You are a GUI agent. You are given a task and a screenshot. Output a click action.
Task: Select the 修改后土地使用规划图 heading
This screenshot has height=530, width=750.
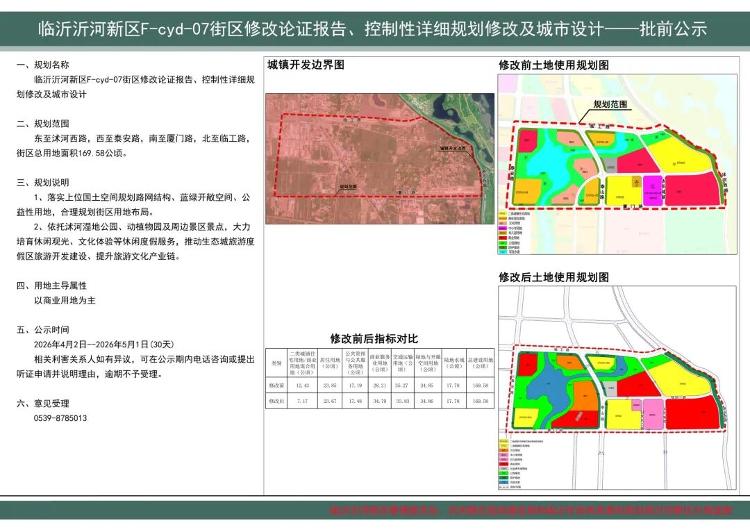553,277
